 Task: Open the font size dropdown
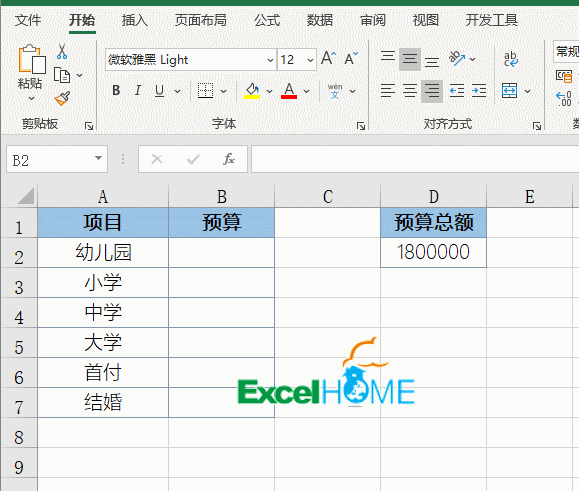(311, 60)
